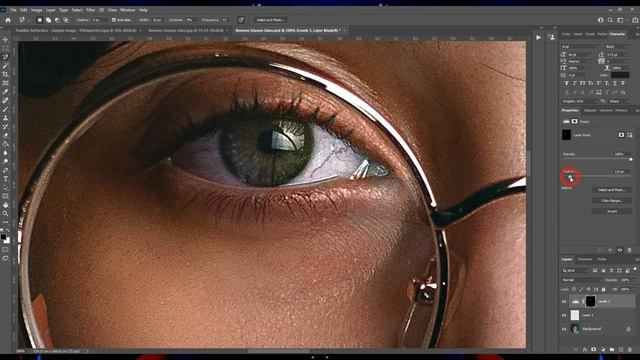Viewport: 640px width, 360px height.
Task: Open the font size dropdown
Action: tap(580, 54)
